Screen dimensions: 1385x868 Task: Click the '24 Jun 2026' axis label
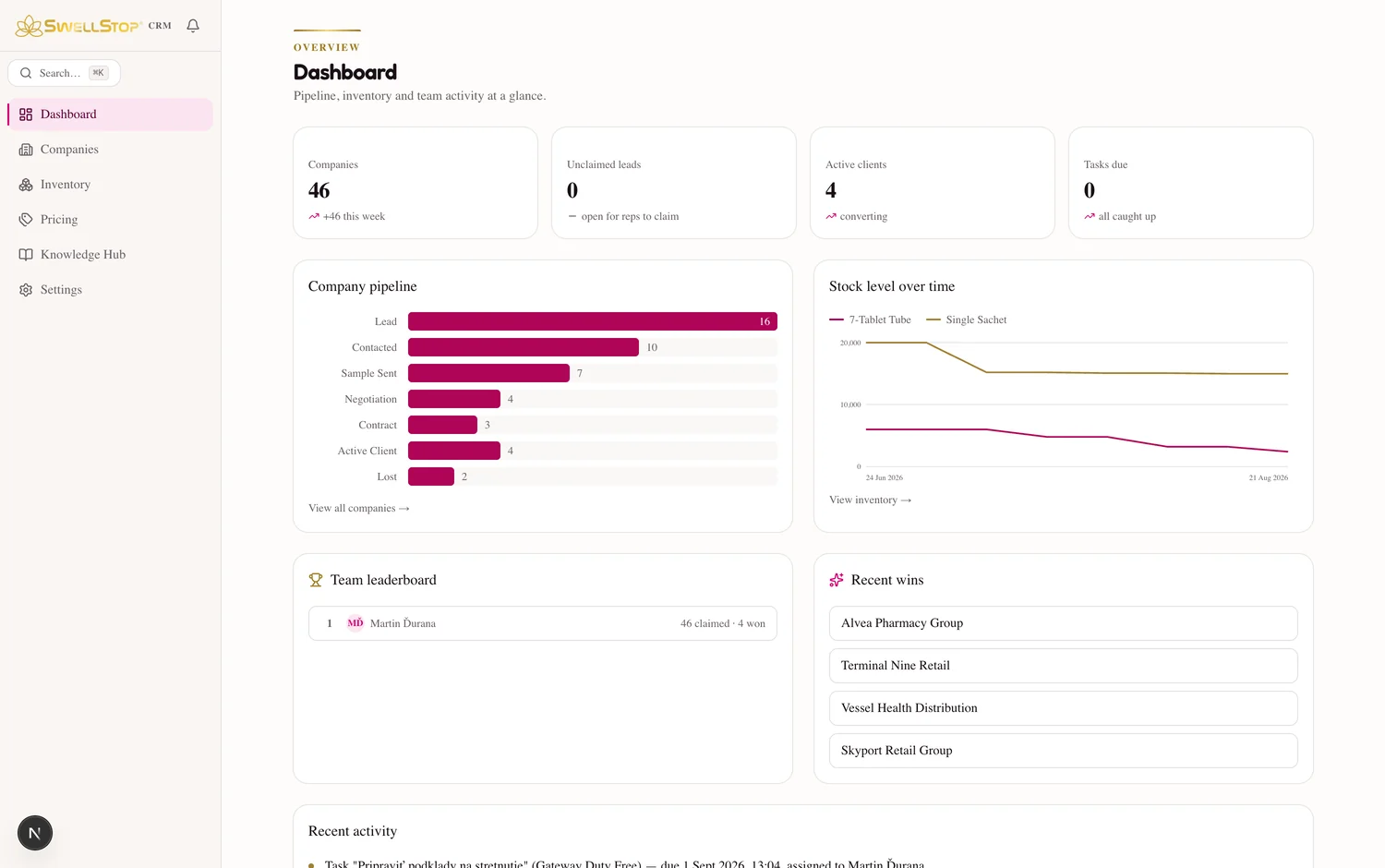pos(885,477)
